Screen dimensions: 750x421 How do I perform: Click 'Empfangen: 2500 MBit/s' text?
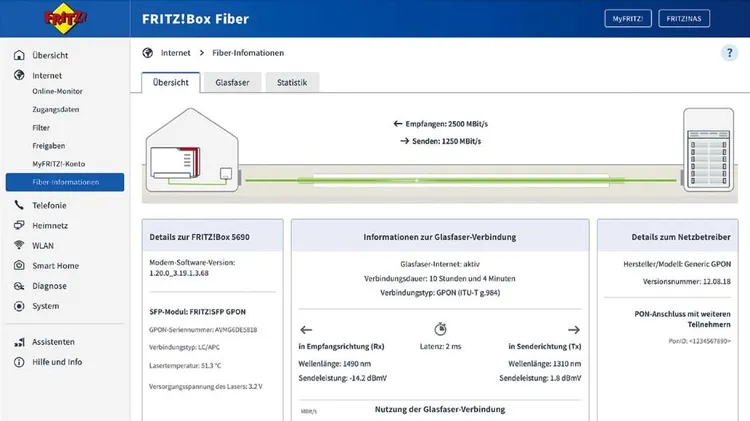[x=447, y=124]
